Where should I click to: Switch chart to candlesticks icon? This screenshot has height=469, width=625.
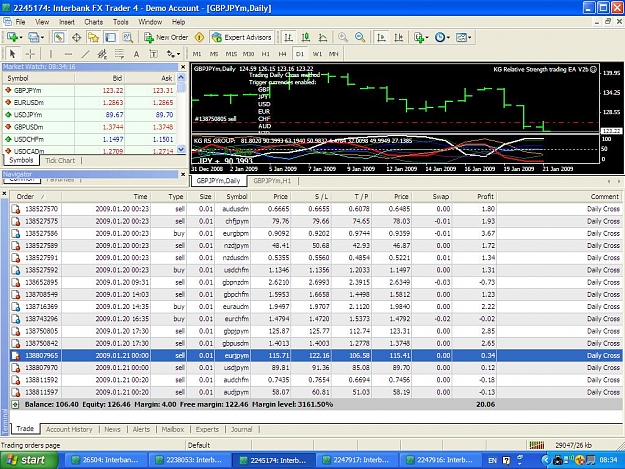tap(306, 37)
